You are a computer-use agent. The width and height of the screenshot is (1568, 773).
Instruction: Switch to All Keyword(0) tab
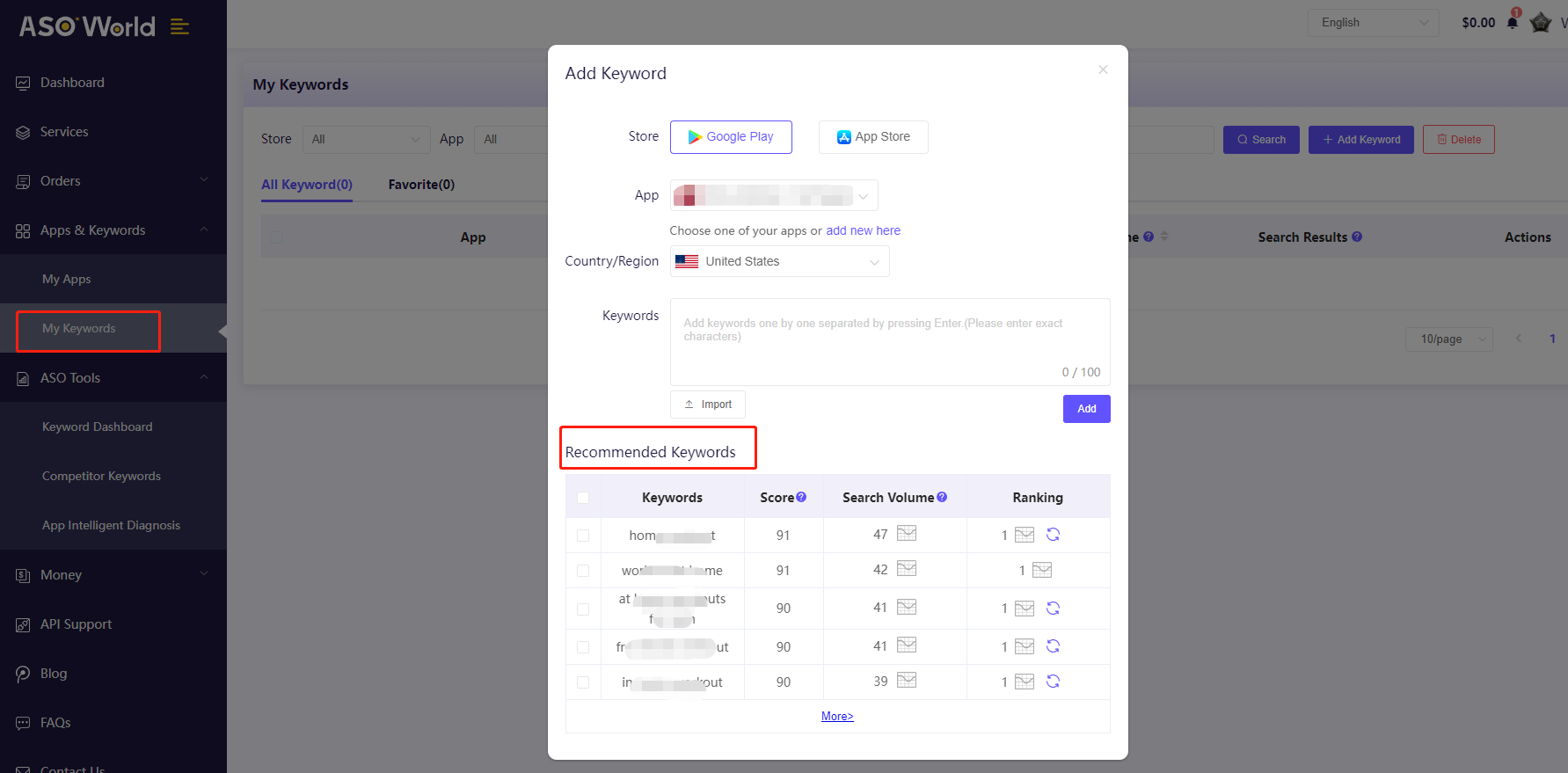pos(307,185)
